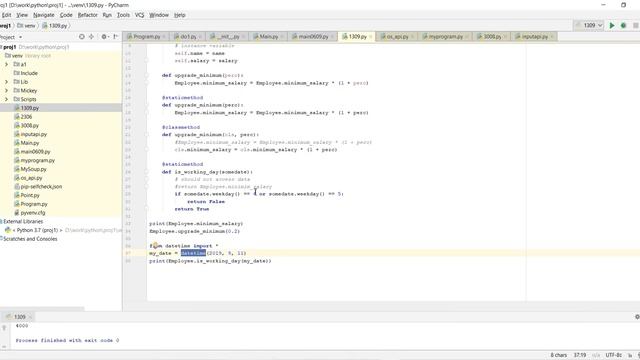
Task: Open the Run menu
Action: [x=107, y=15]
